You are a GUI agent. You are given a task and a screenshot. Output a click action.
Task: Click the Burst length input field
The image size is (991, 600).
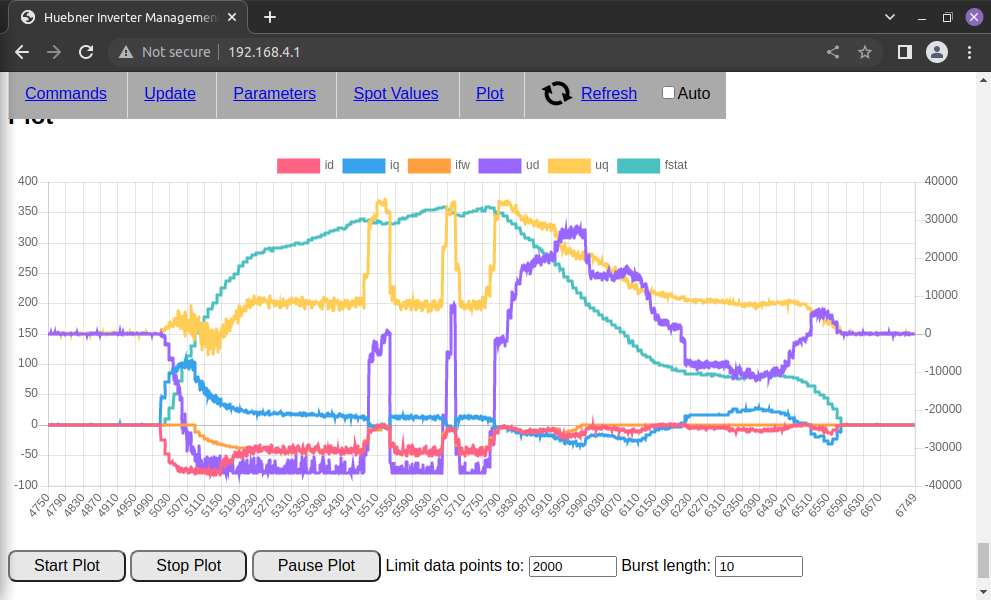pyautogui.click(x=759, y=566)
